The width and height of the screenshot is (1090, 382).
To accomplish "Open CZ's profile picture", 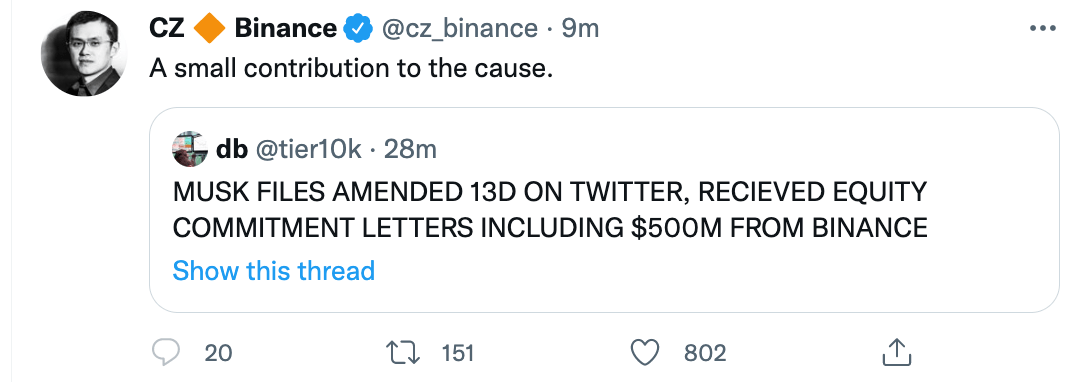I will (x=84, y=53).
